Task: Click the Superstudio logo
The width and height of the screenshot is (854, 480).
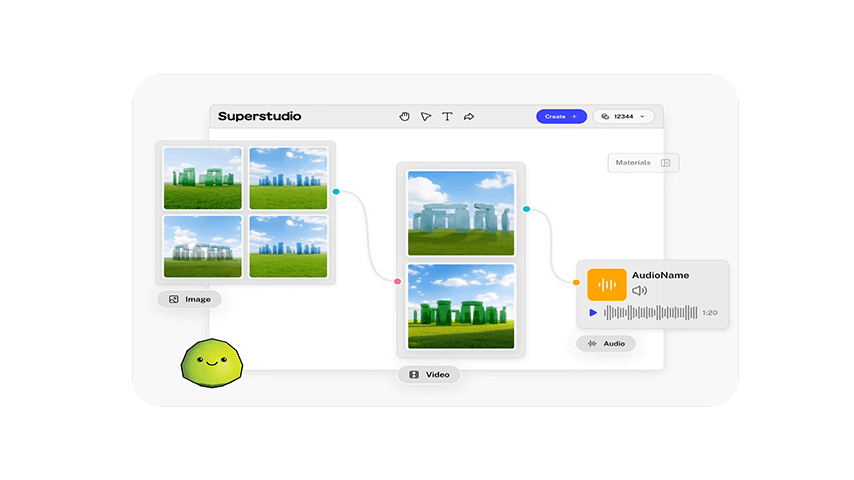Action: (259, 117)
